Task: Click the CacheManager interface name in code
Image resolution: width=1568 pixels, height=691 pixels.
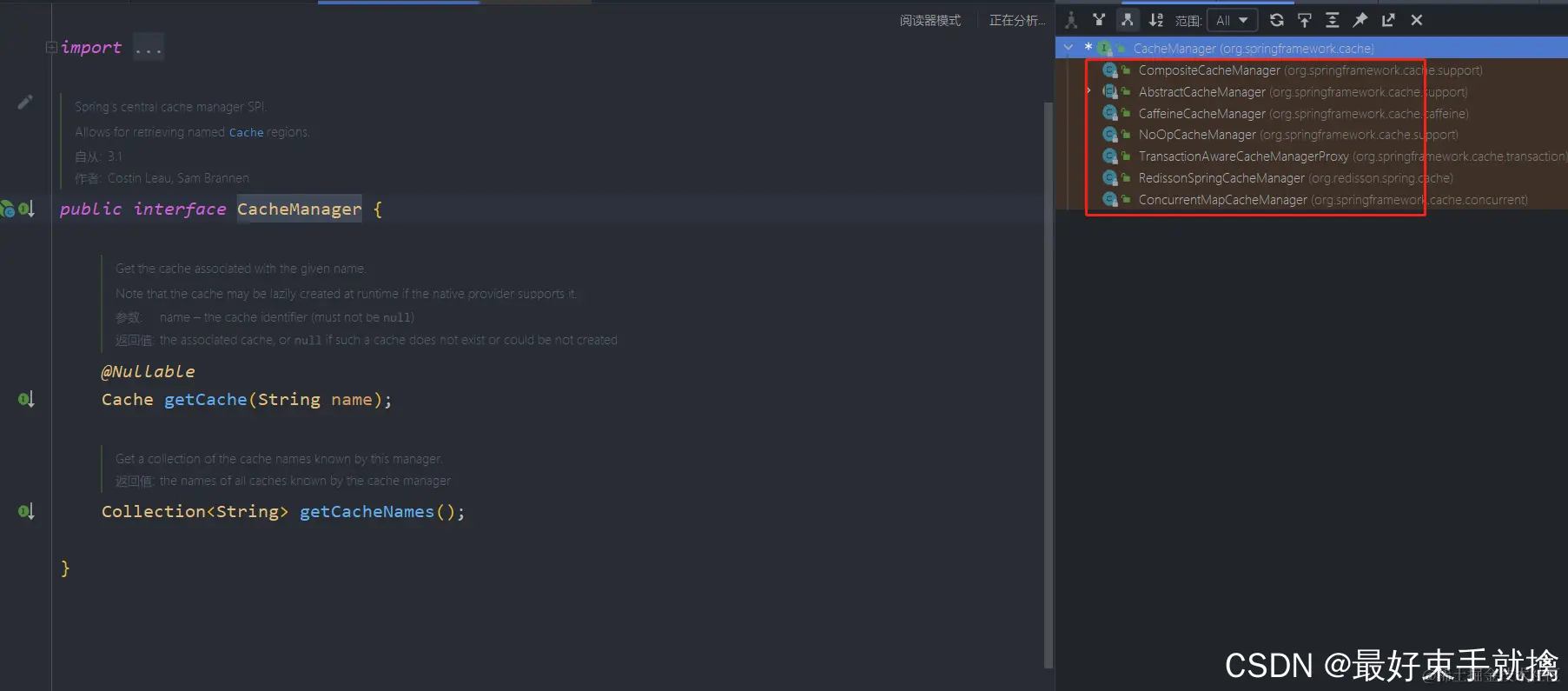Action: coord(299,209)
